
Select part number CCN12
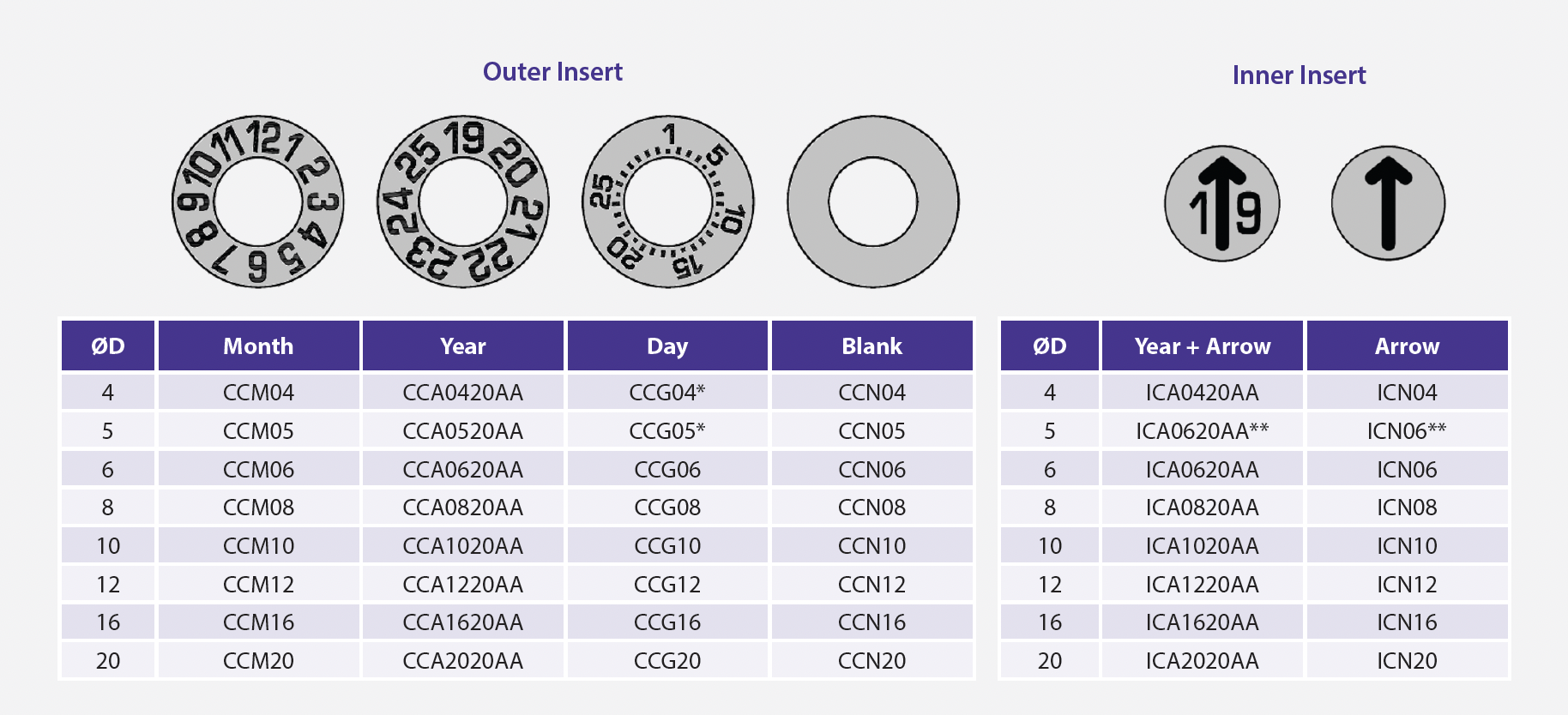coord(872,585)
